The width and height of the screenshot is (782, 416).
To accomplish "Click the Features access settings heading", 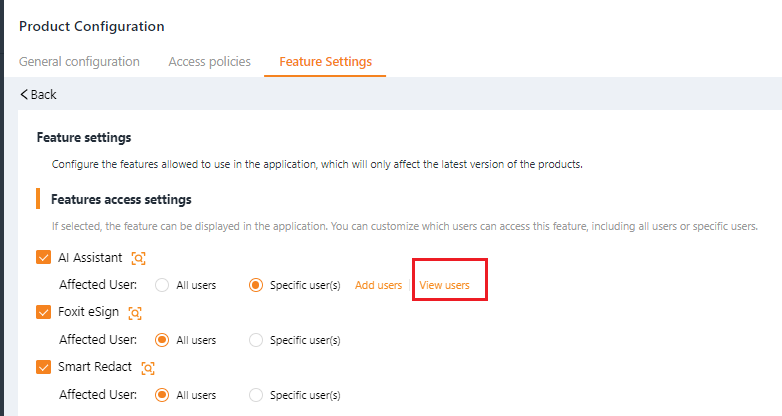I will pos(121,199).
